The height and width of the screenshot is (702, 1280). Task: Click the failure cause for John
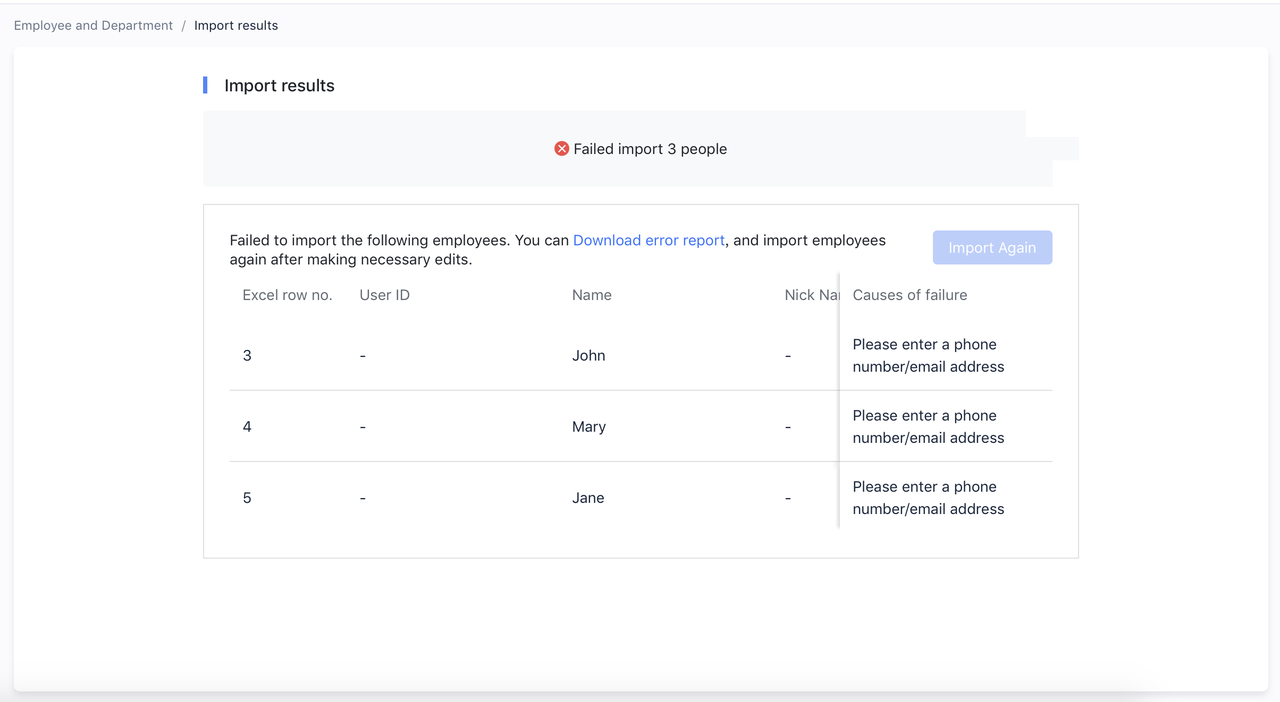pos(928,356)
